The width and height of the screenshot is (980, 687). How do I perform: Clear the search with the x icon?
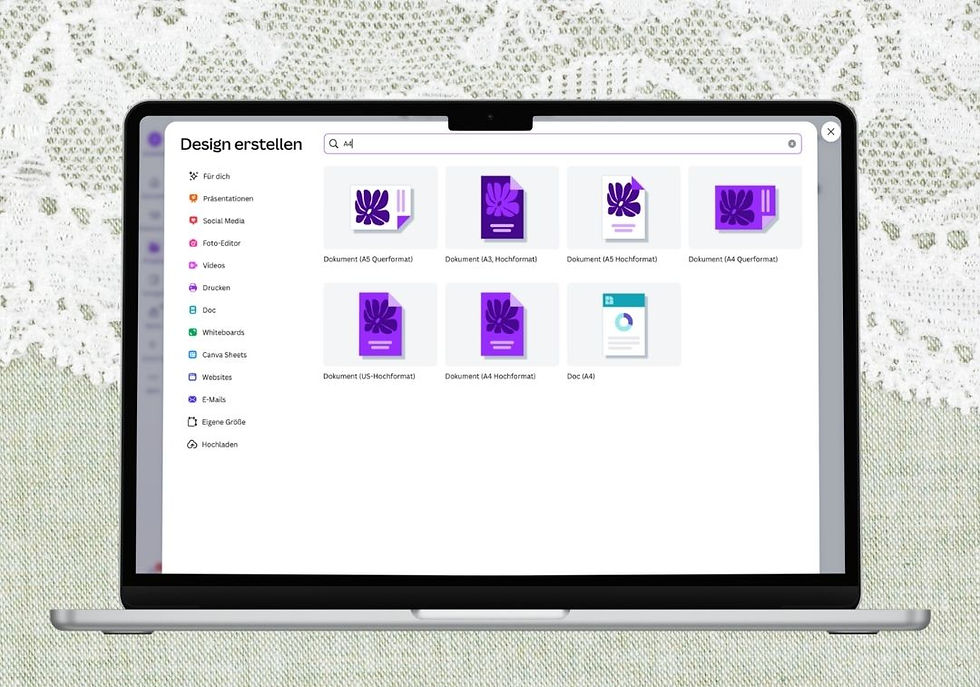[792, 144]
